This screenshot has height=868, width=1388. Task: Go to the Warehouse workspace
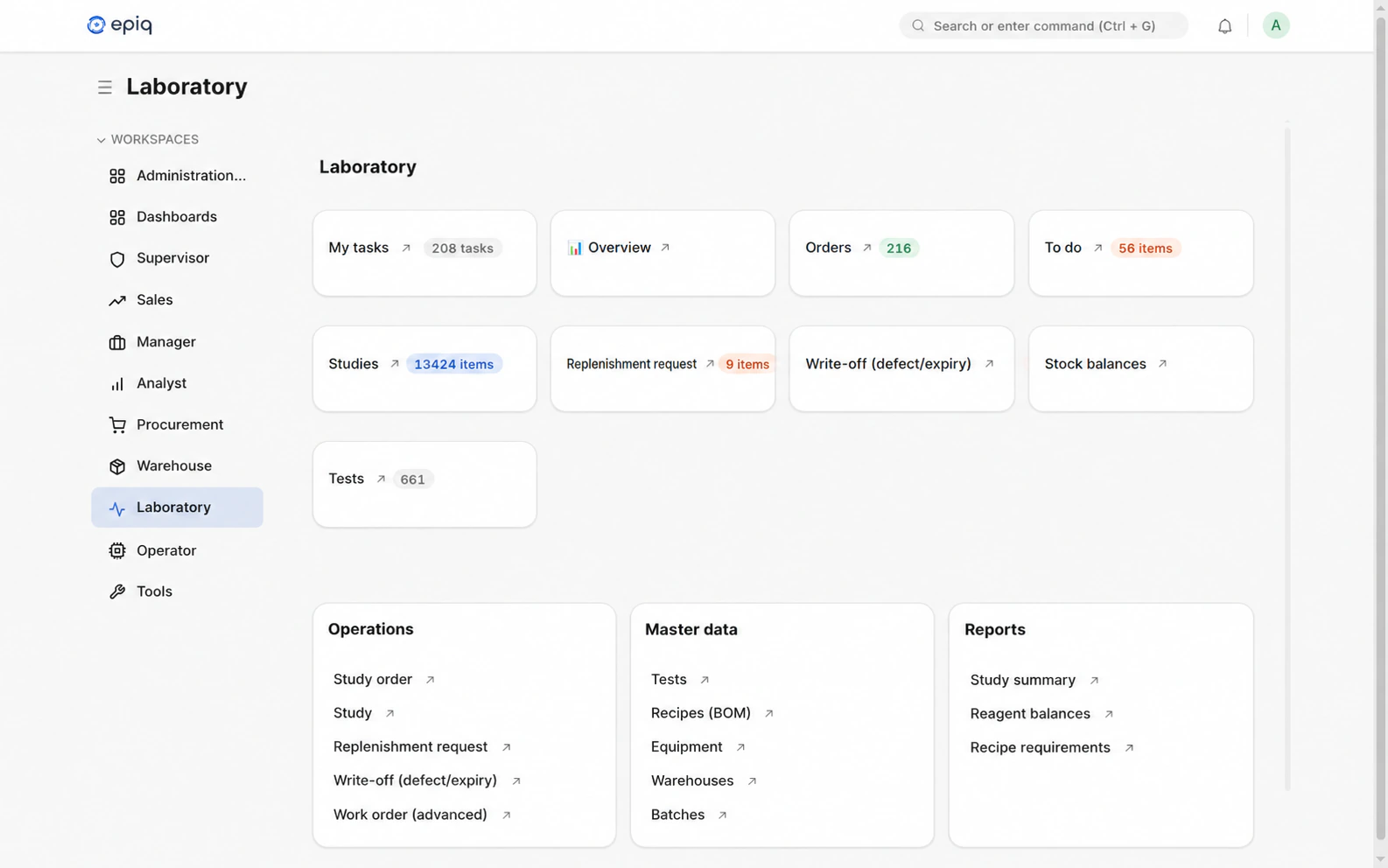click(x=178, y=466)
